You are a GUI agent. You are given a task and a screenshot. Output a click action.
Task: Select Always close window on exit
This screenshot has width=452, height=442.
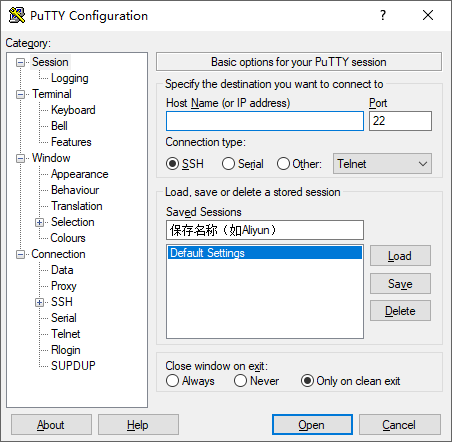[x=172, y=381]
